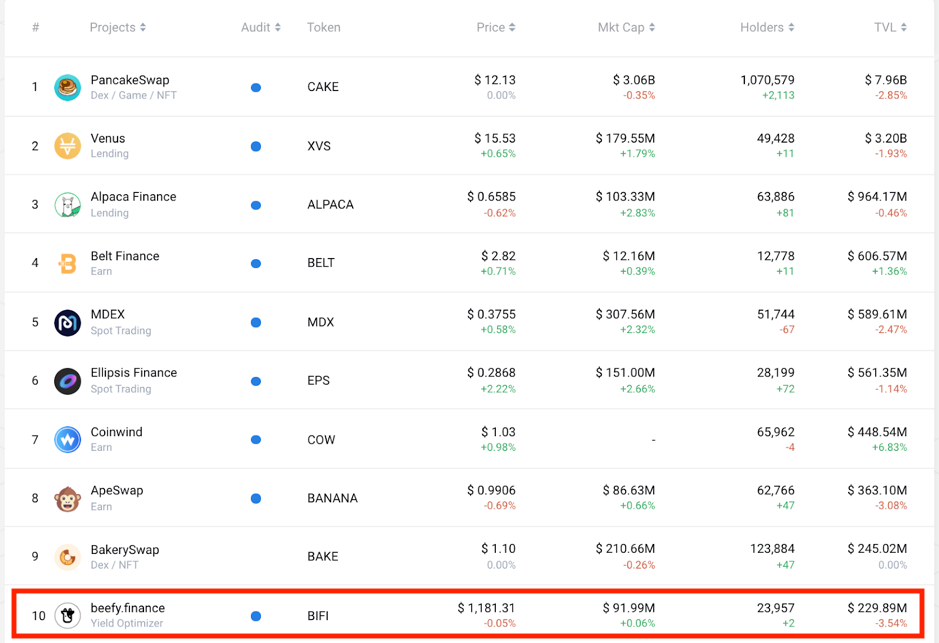The width and height of the screenshot is (939, 643).
Task: Sort by Holders column header
Action: [767, 27]
